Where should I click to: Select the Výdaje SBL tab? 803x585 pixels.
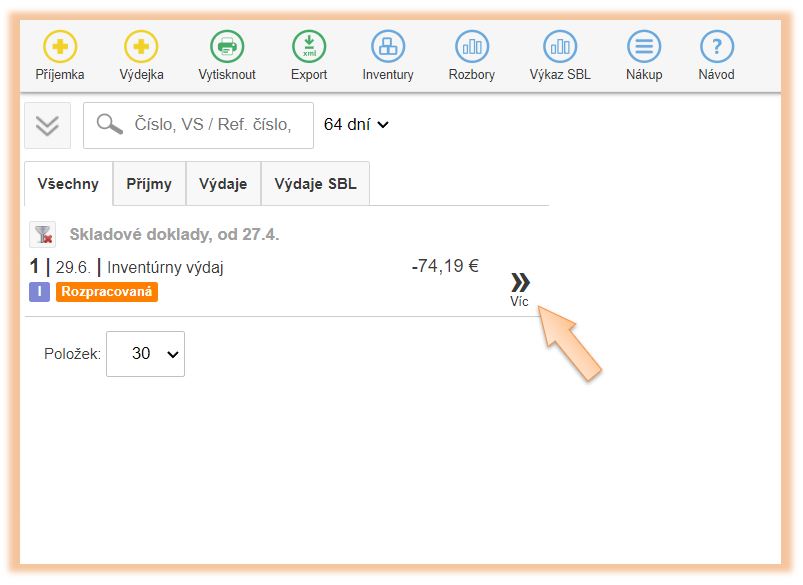(315, 184)
